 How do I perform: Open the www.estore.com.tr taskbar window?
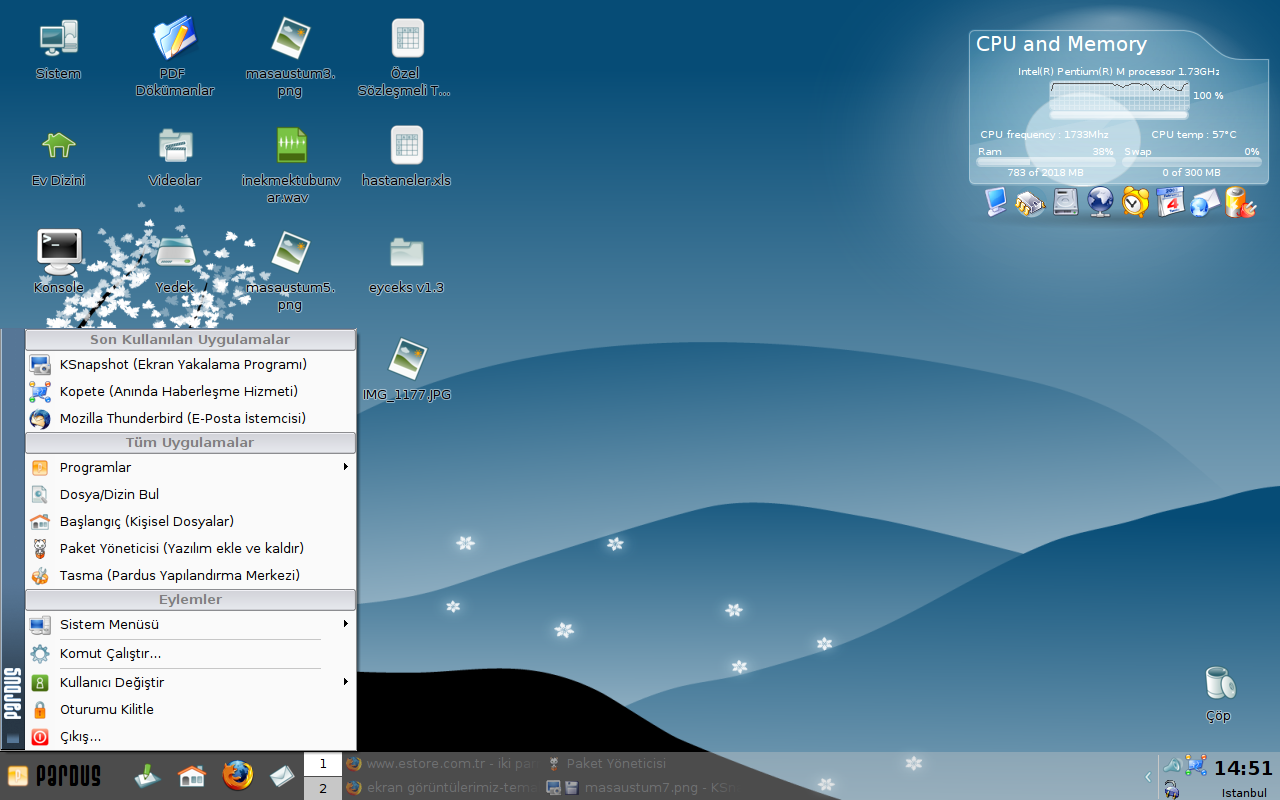point(443,763)
